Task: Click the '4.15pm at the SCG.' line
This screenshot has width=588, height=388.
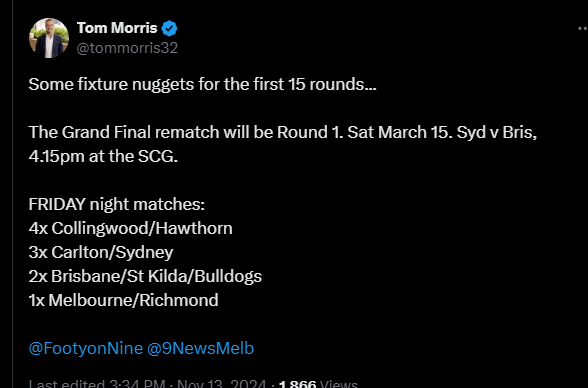Action: pos(103,156)
